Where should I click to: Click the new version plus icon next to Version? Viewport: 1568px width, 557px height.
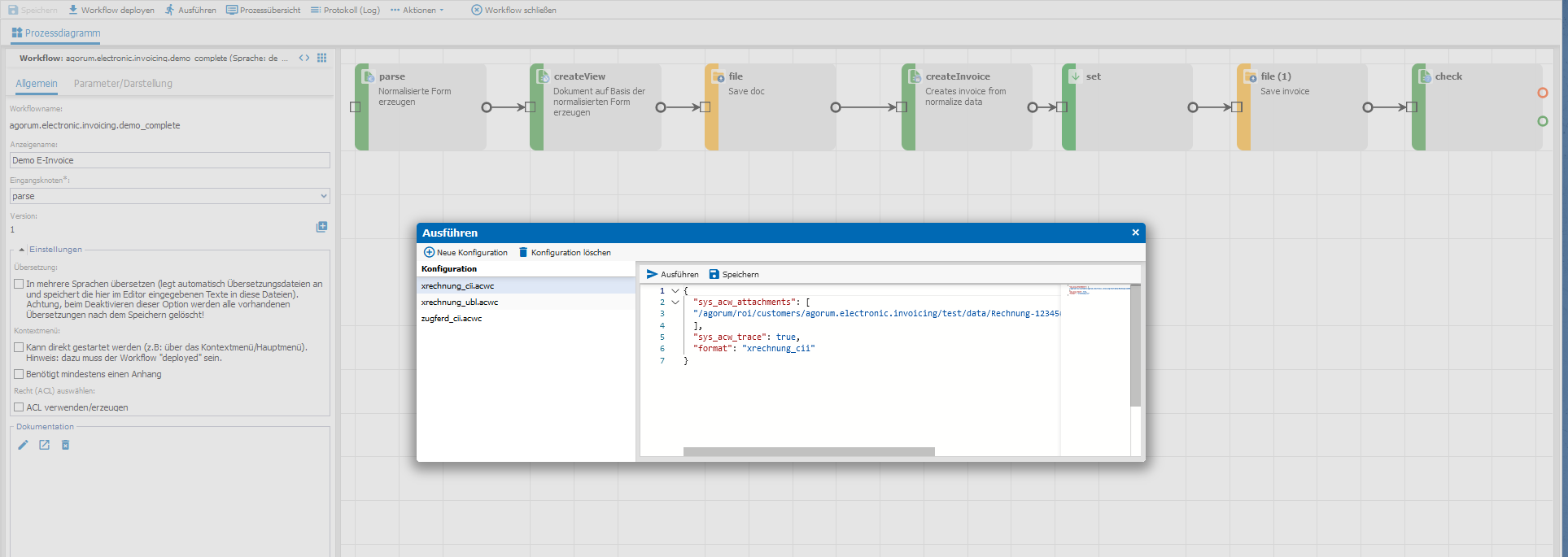coord(321,227)
